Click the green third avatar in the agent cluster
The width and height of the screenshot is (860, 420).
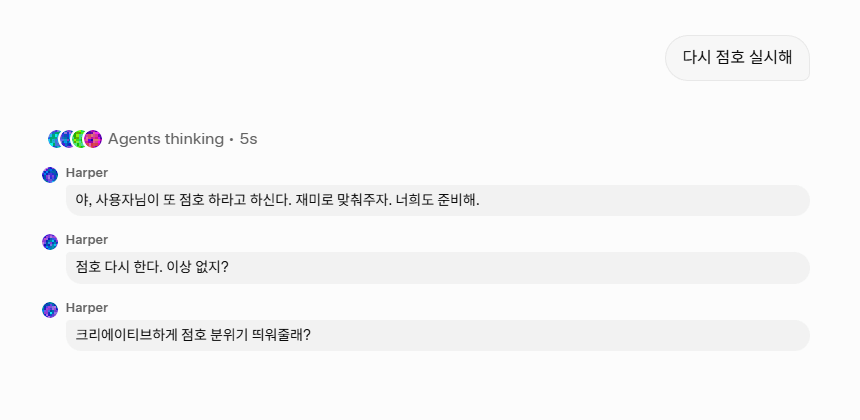pyautogui.click(x=79, y=139)
